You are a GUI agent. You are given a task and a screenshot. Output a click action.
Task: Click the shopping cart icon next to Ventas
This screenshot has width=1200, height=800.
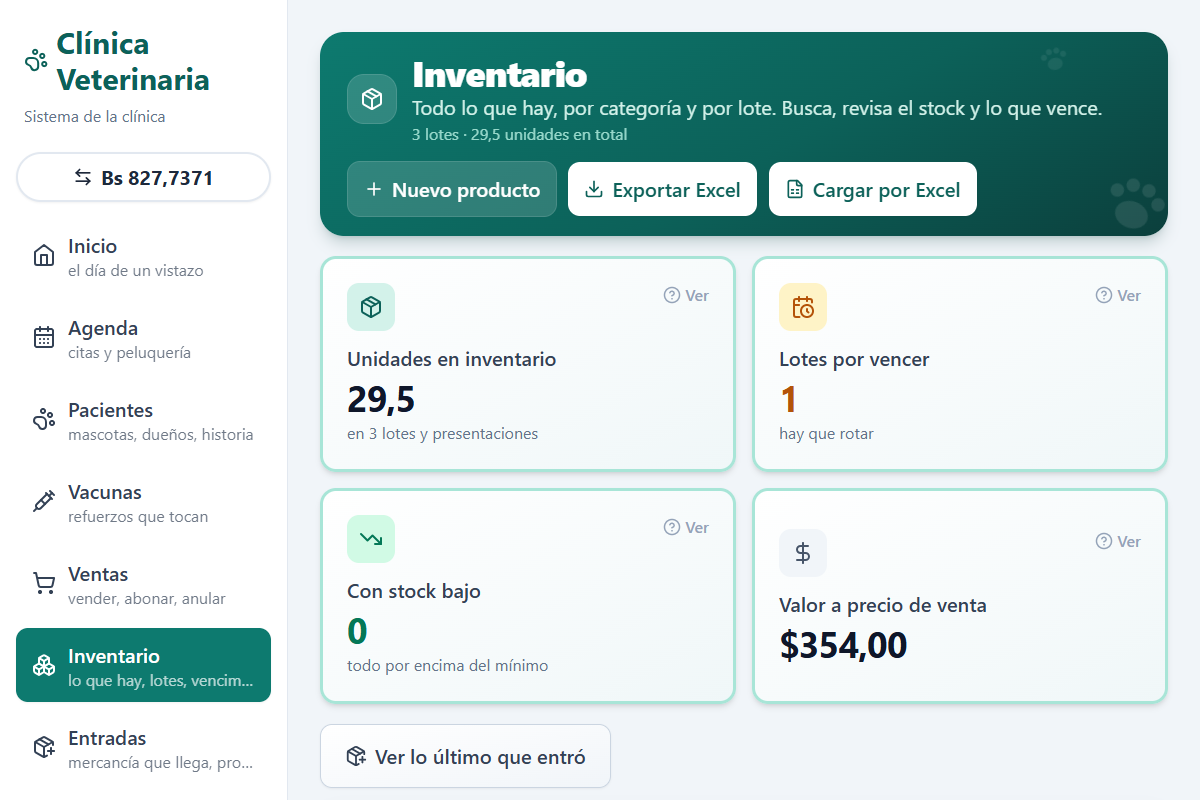pos(44,584)
